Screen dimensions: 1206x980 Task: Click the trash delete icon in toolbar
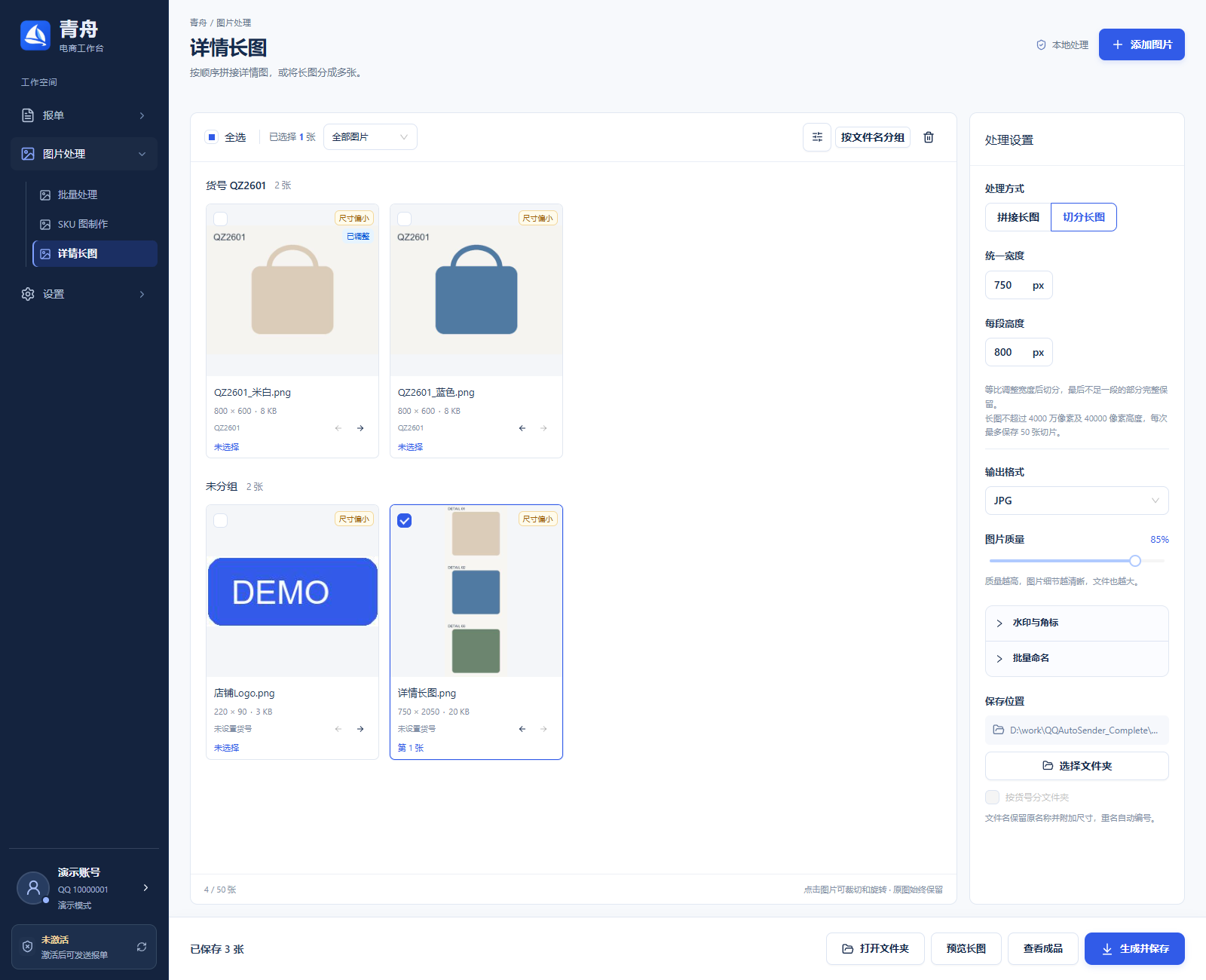coord(929,137)
